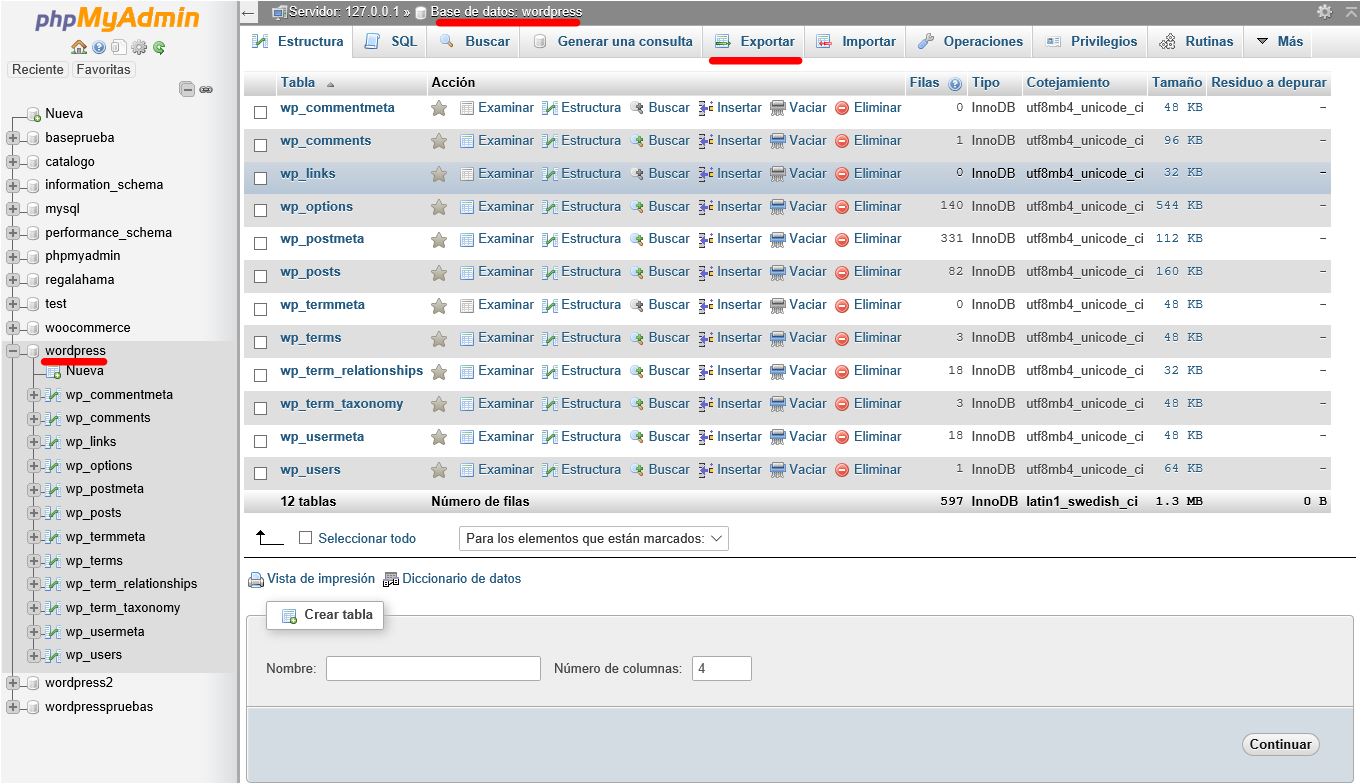Tick checkbox for wp_postmeta table
Viewport: 1361px width, 784px height.
[x=260, y=244]
